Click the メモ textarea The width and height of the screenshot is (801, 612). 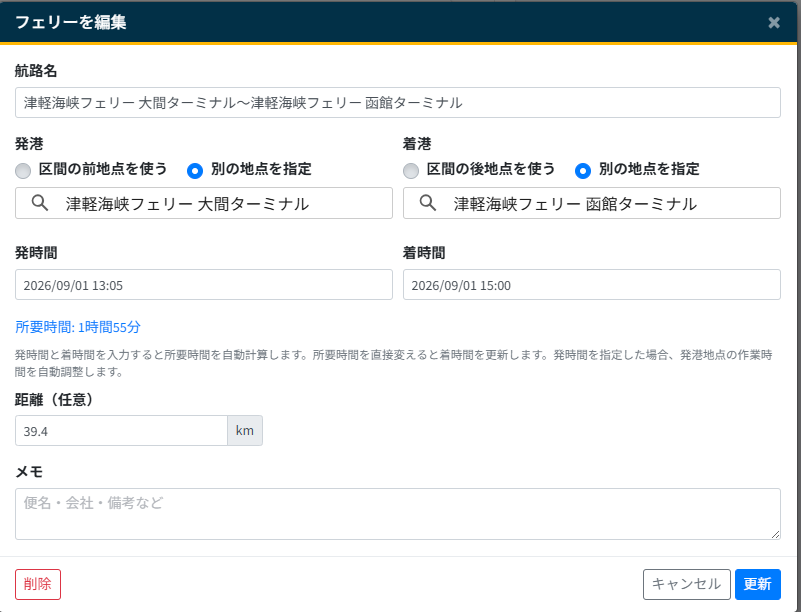point(397,514)
